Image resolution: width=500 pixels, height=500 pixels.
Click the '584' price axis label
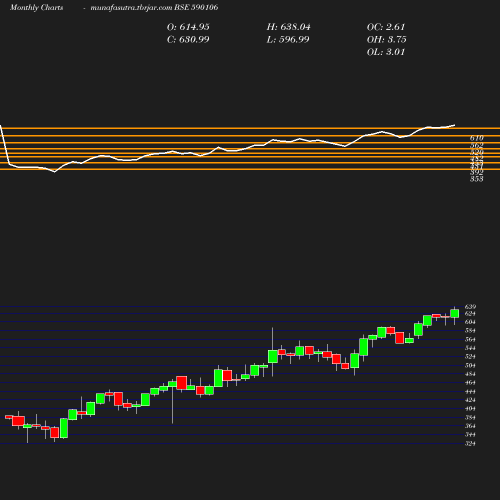pos(470,331)
